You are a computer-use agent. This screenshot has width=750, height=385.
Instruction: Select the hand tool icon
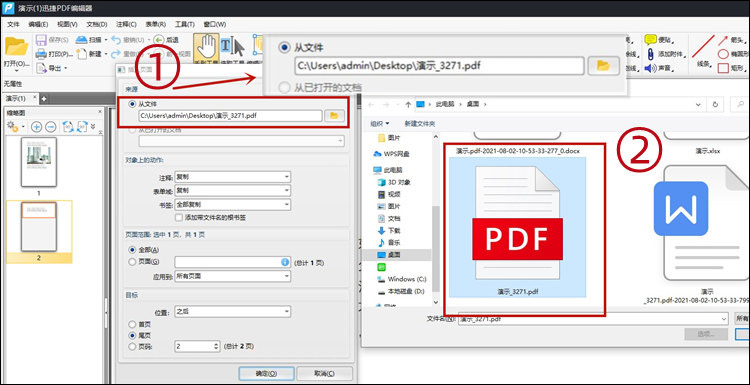(x=207, y=45)
